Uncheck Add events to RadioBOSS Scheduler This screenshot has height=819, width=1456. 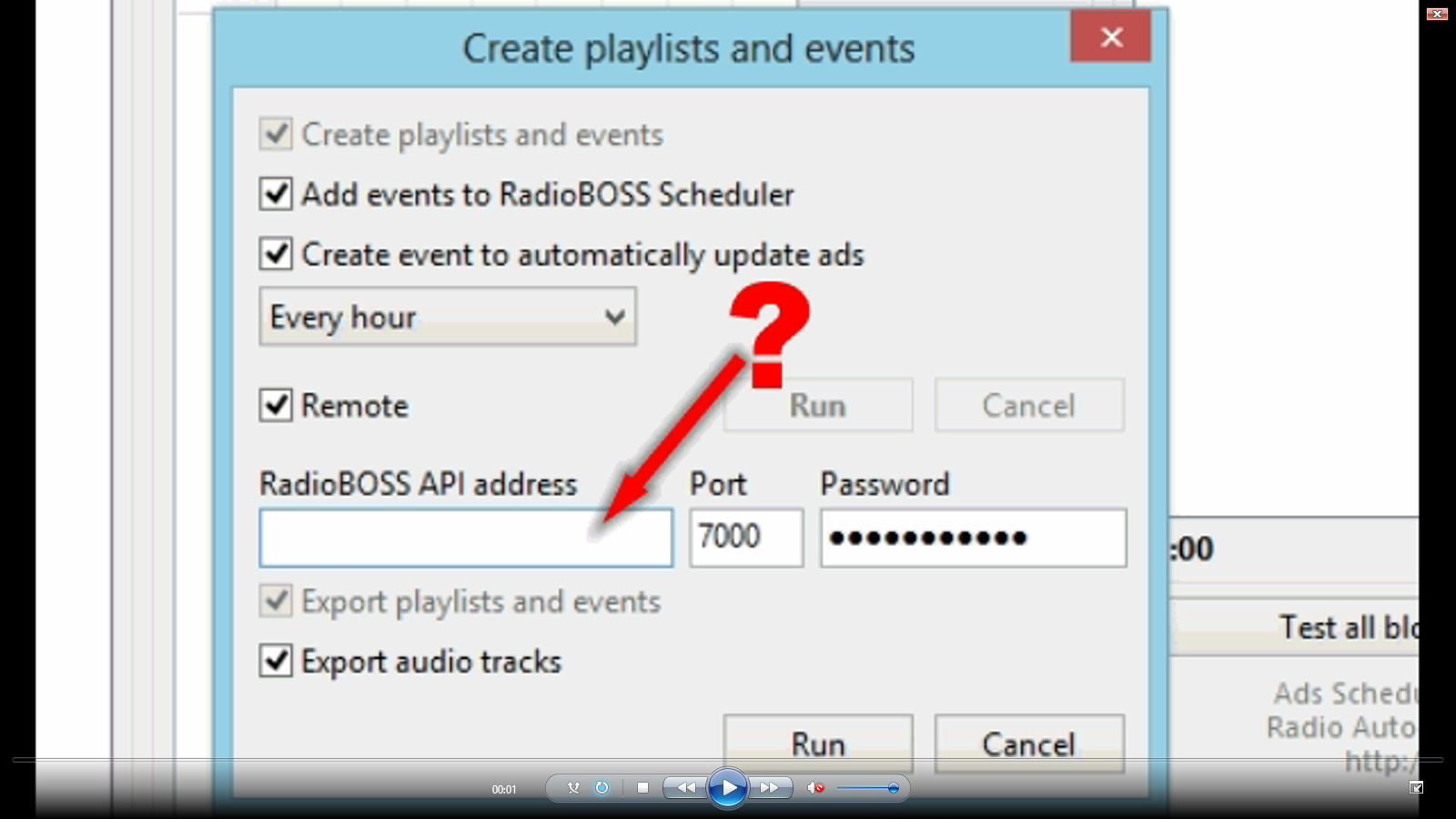276,194
